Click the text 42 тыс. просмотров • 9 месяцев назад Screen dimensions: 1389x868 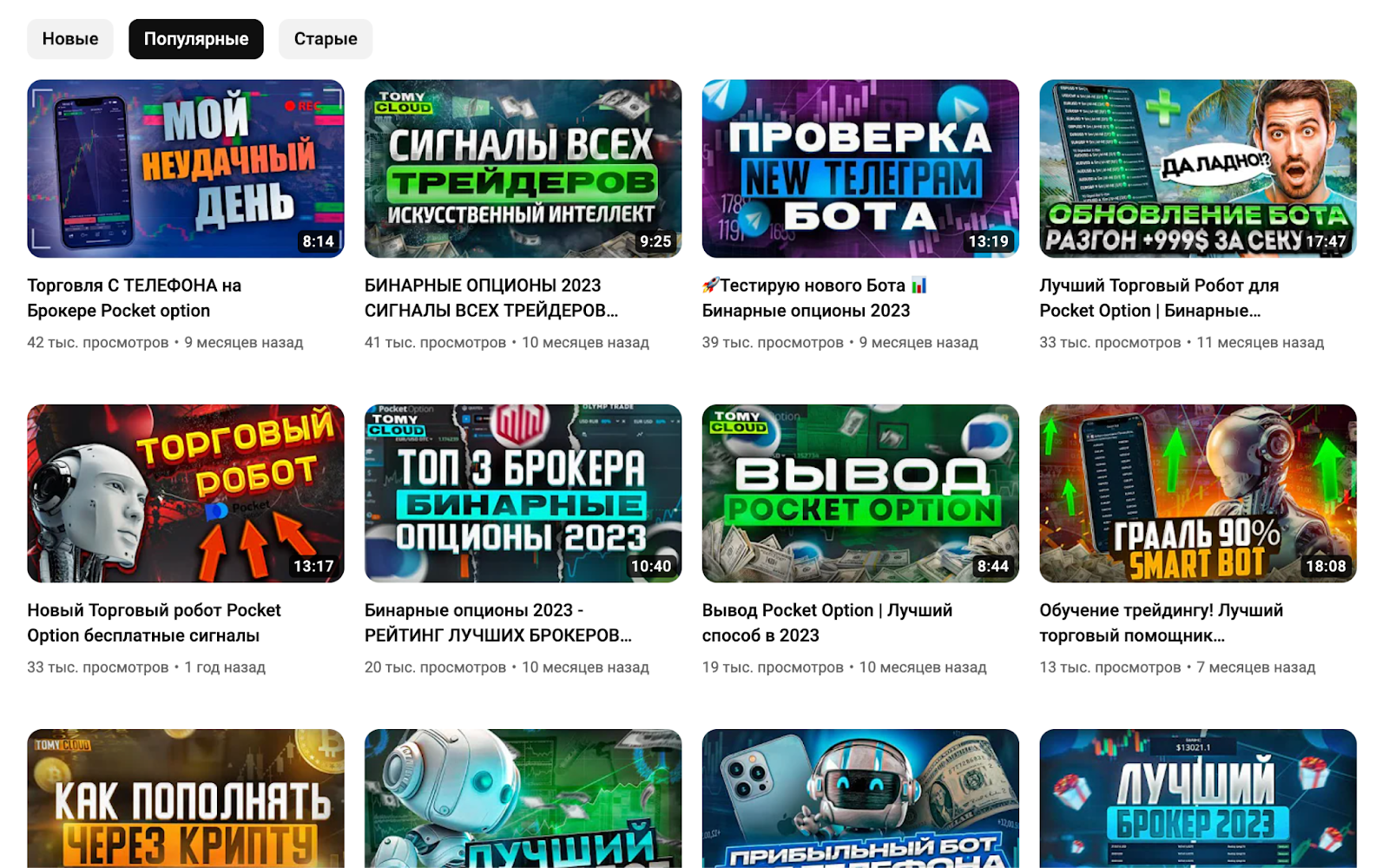click(165, 343)
